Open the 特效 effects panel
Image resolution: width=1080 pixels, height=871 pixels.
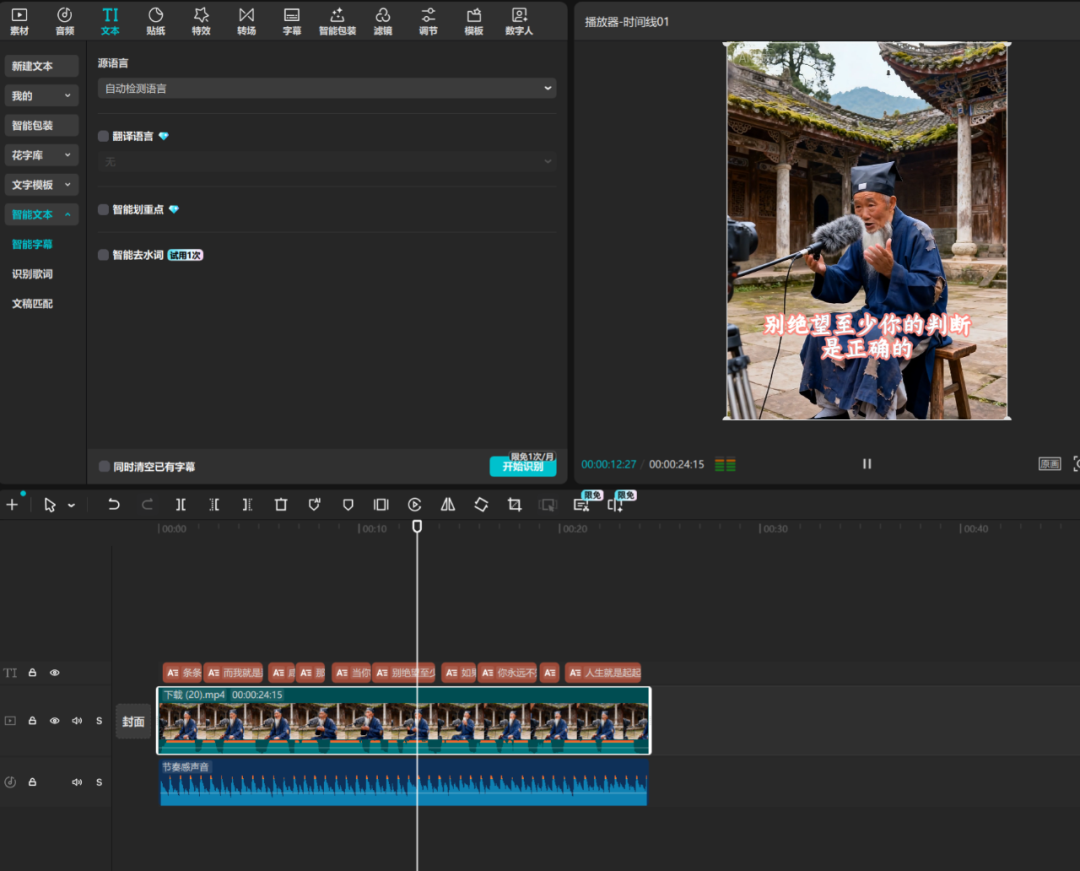(201, 21)
